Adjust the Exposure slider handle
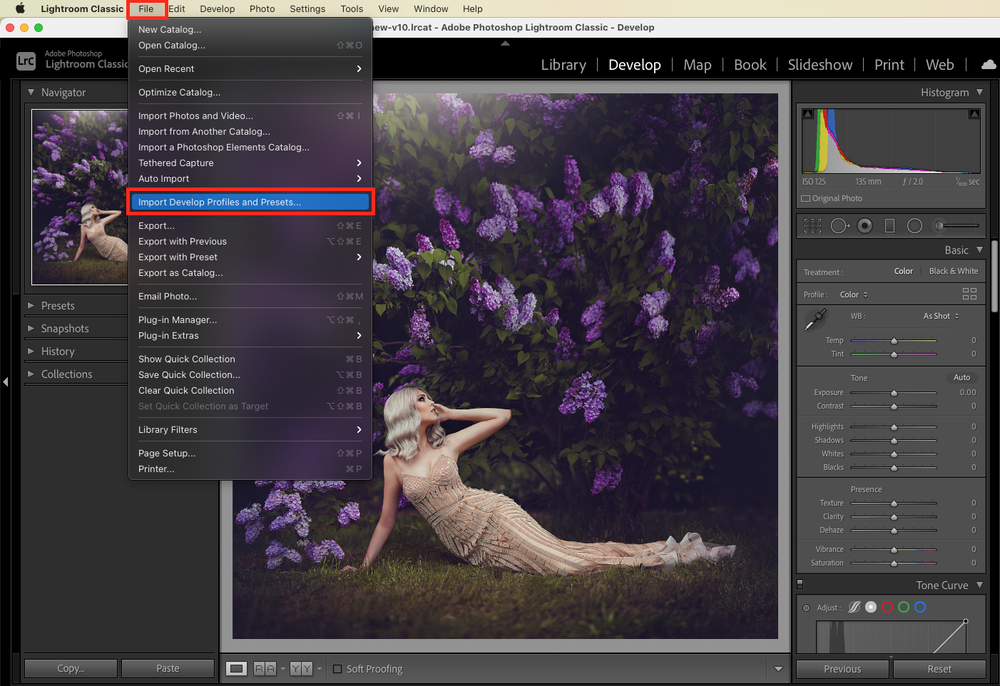Screen dimensions: 1000x686 coord(894,393)
